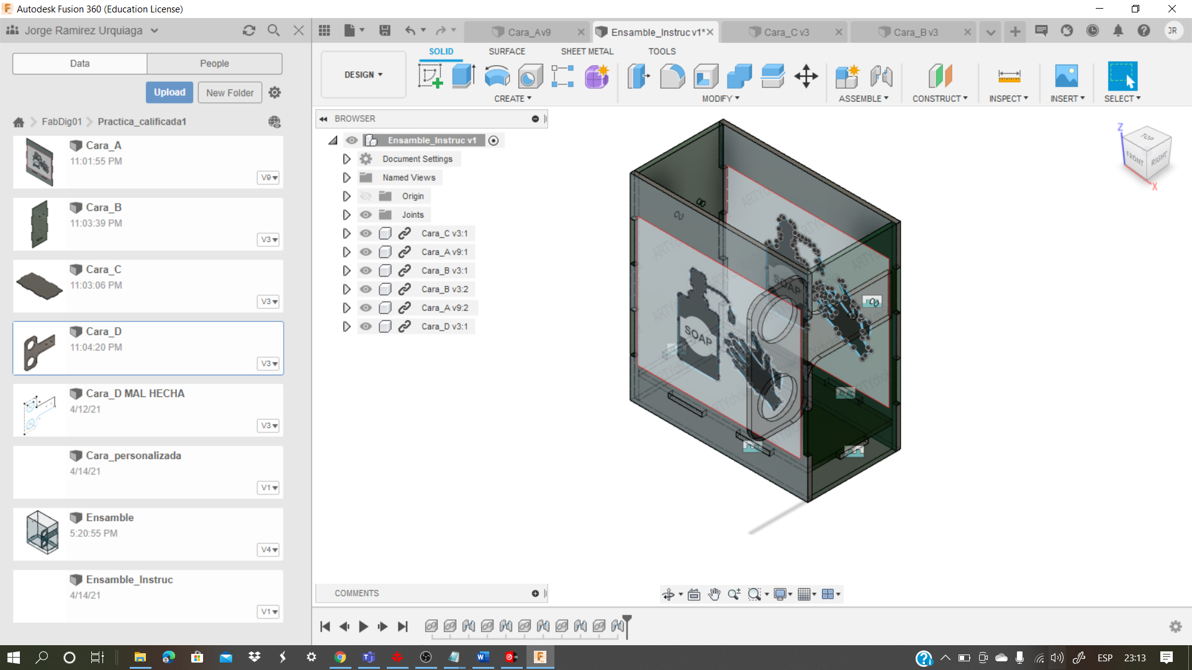This screenshot has width=1192, height=670.
Task: Select the Combine tool
Action: click(739, 76)
